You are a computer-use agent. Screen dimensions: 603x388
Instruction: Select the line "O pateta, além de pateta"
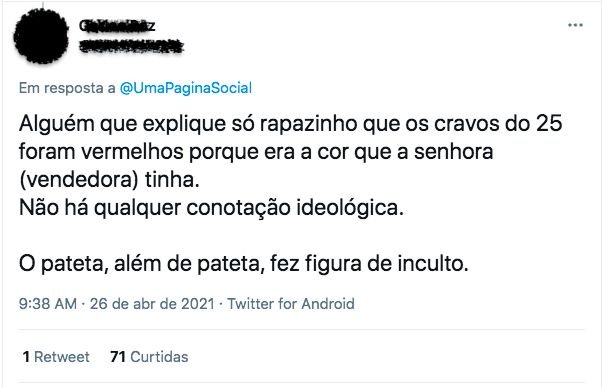(x=244, y=264)
